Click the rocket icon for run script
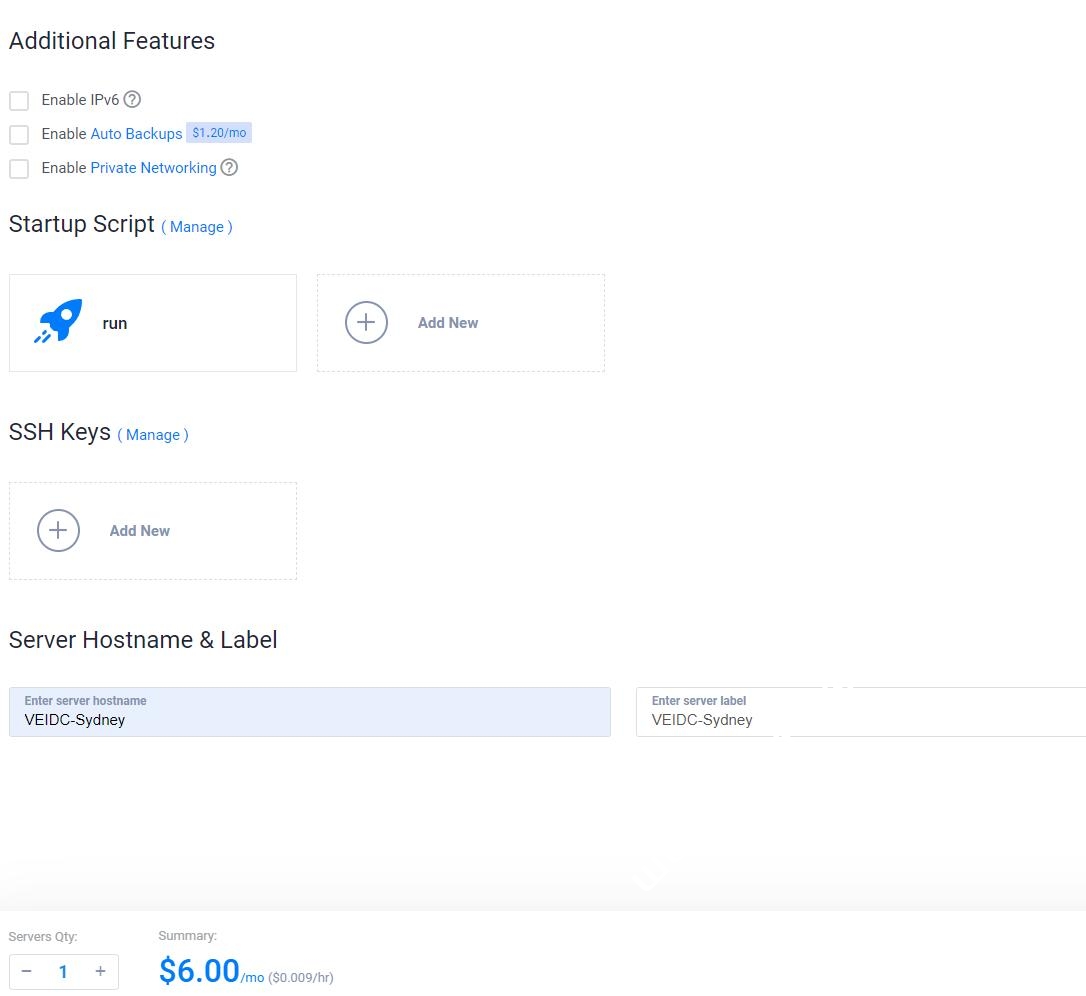The width and height of the screenshot is (1086, 996). (59, 322)
